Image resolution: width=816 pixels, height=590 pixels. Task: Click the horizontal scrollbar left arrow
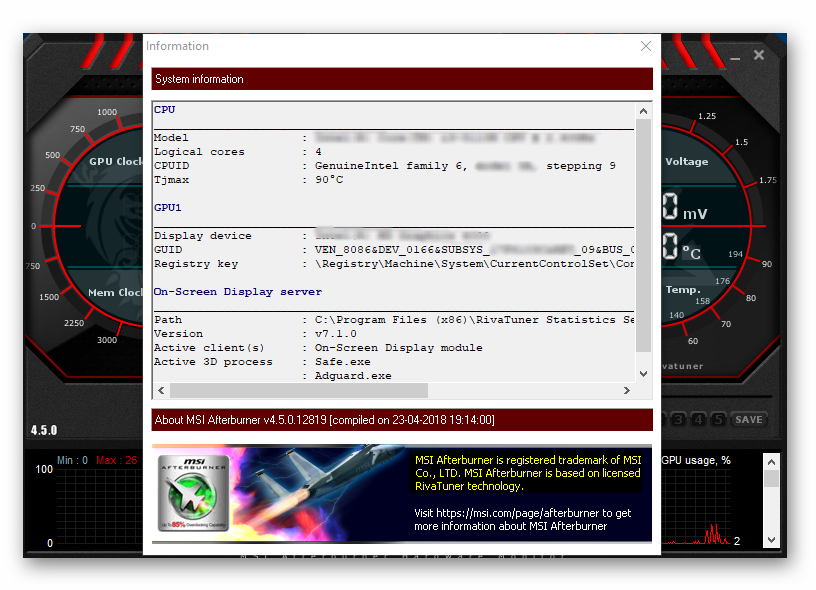tap(160, 390)
